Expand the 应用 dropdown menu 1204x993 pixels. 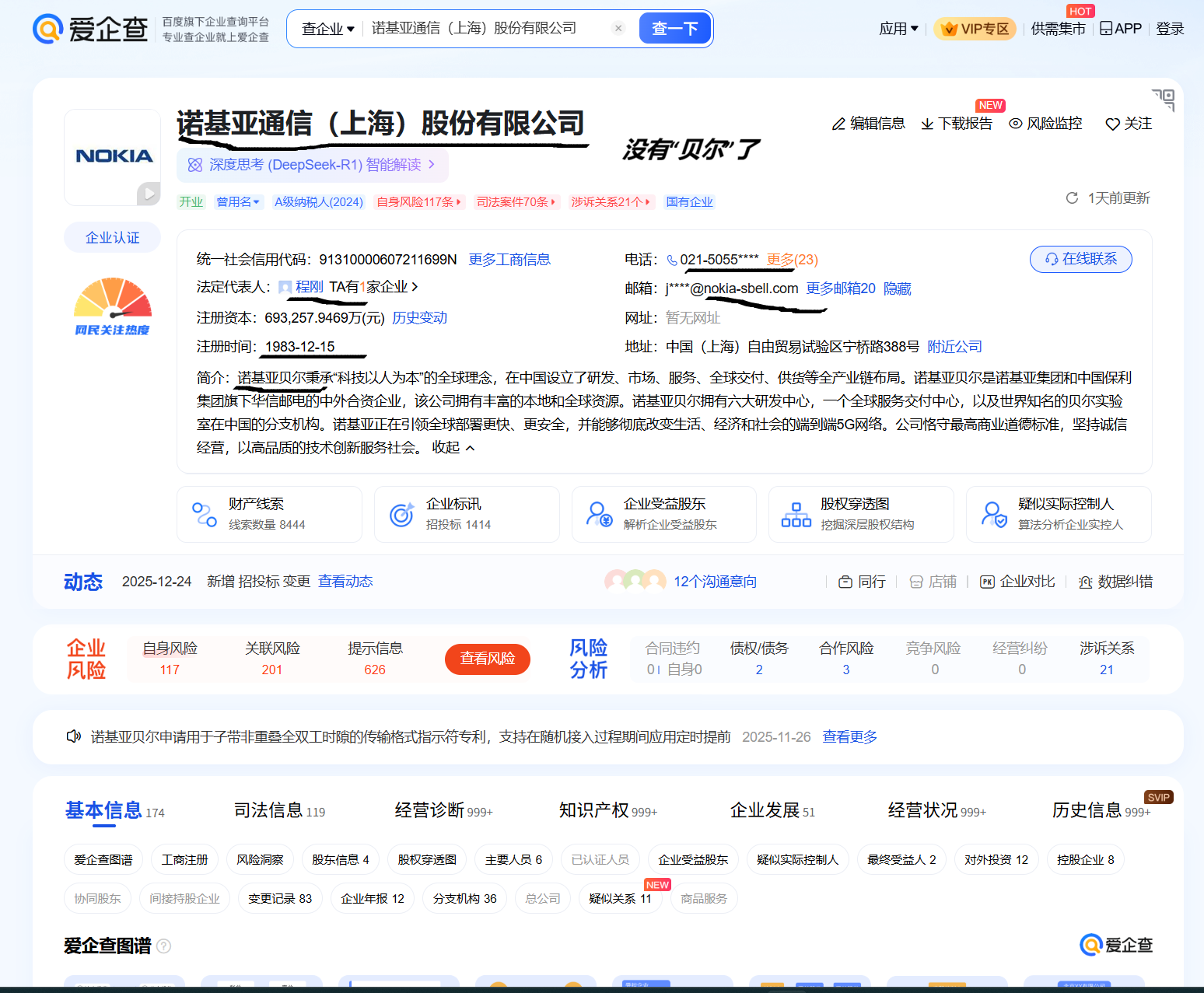point(898,29)
